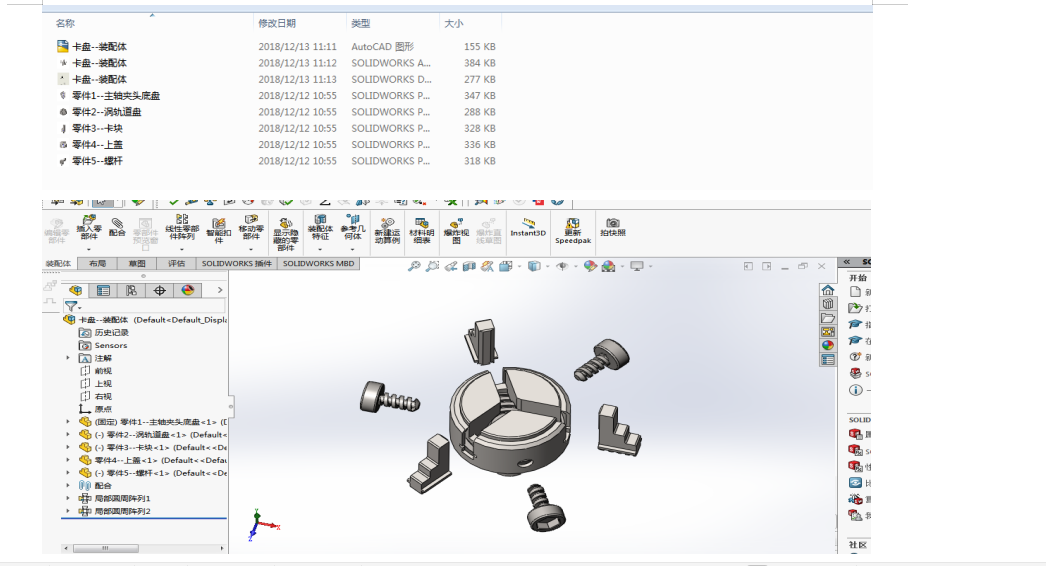Switch to the 布局 ribbon tab
This screenshot has width=1046, height=566.
[x=97, y=264]
